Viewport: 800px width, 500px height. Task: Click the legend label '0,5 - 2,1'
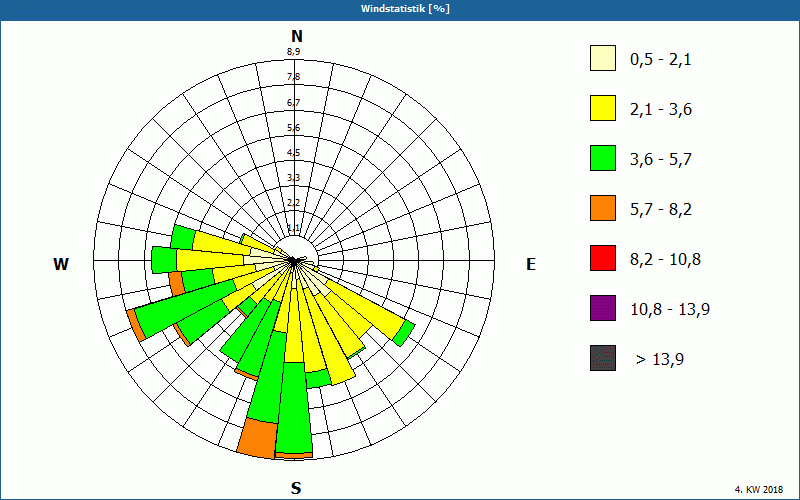(661, 60)
